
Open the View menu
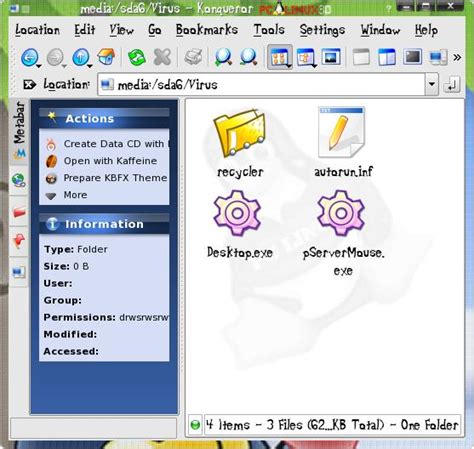[x=122, y=30]
